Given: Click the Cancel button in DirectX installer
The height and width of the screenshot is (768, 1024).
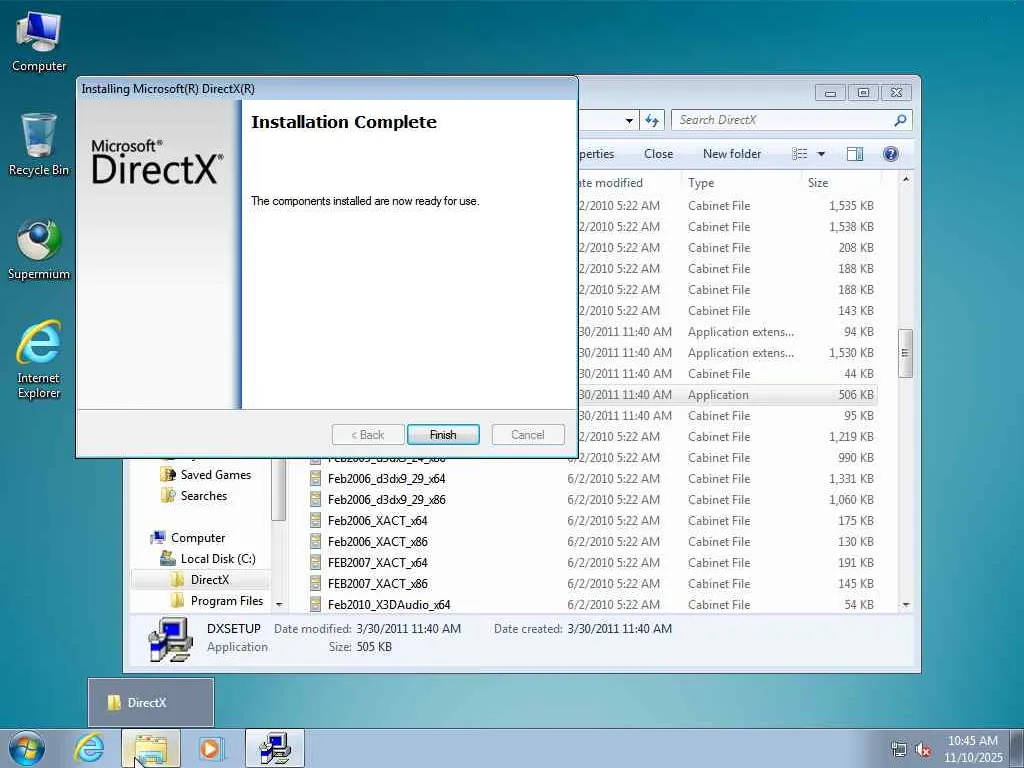Looking at the screenshot, I should pyautogui.click(x=528, y=435).
